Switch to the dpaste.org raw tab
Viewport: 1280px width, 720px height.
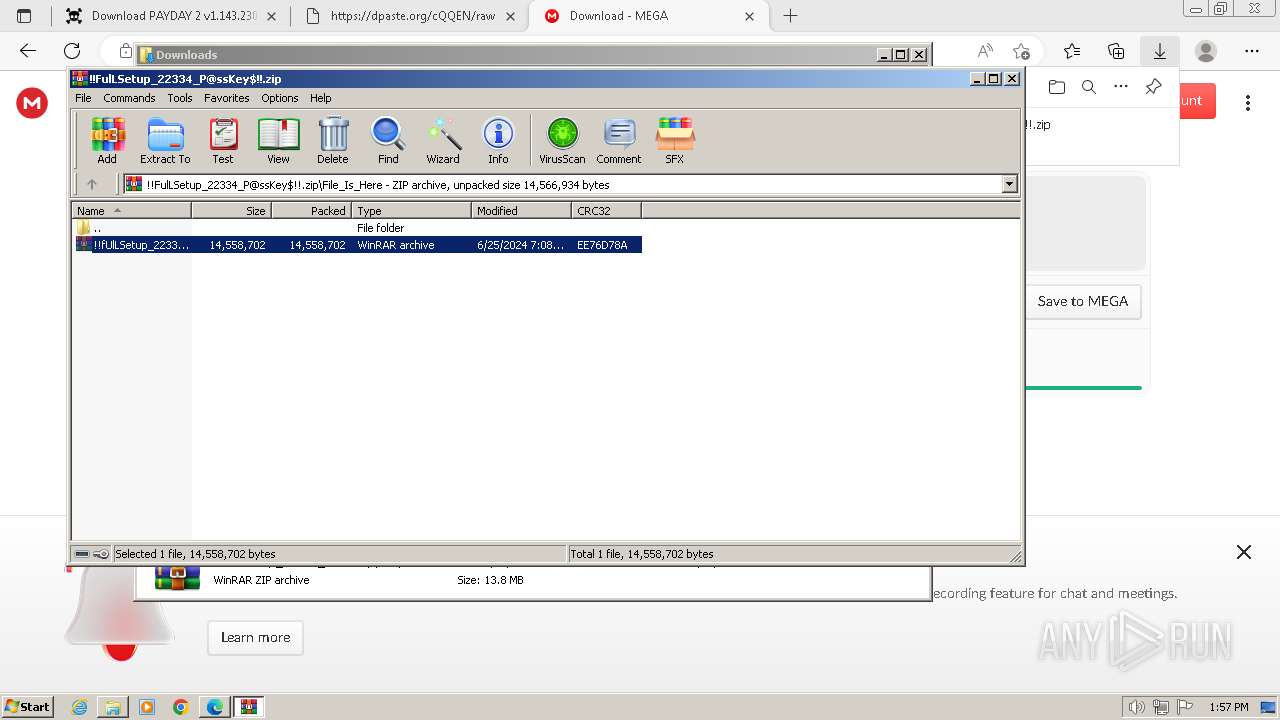point(411,16)
